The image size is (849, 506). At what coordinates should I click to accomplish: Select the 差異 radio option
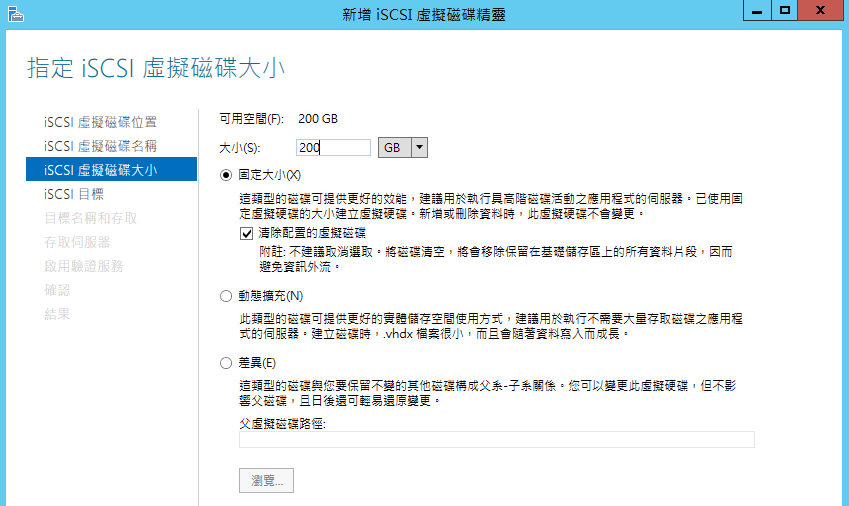226,363
